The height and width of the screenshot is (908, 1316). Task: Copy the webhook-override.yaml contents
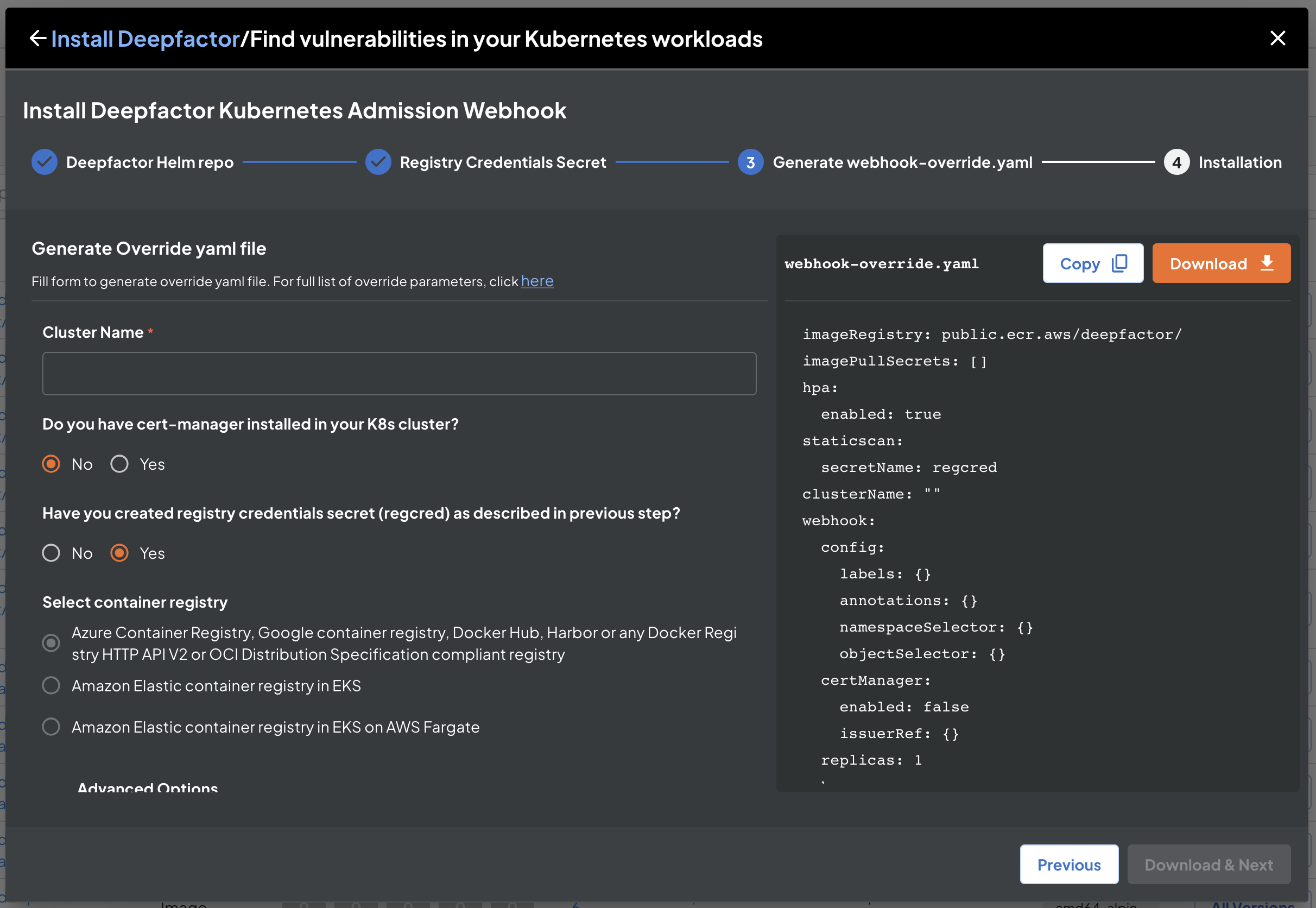1092,263
